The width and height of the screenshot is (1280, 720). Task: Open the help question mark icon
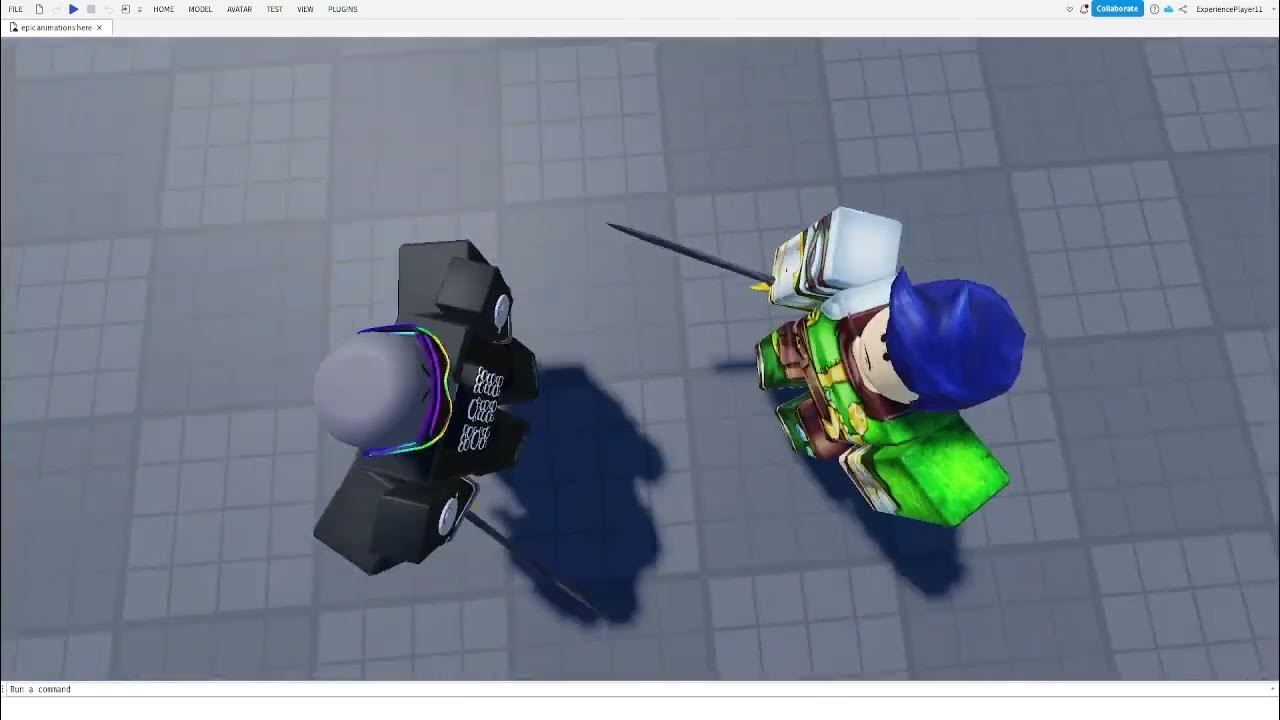click(1154, 9)
